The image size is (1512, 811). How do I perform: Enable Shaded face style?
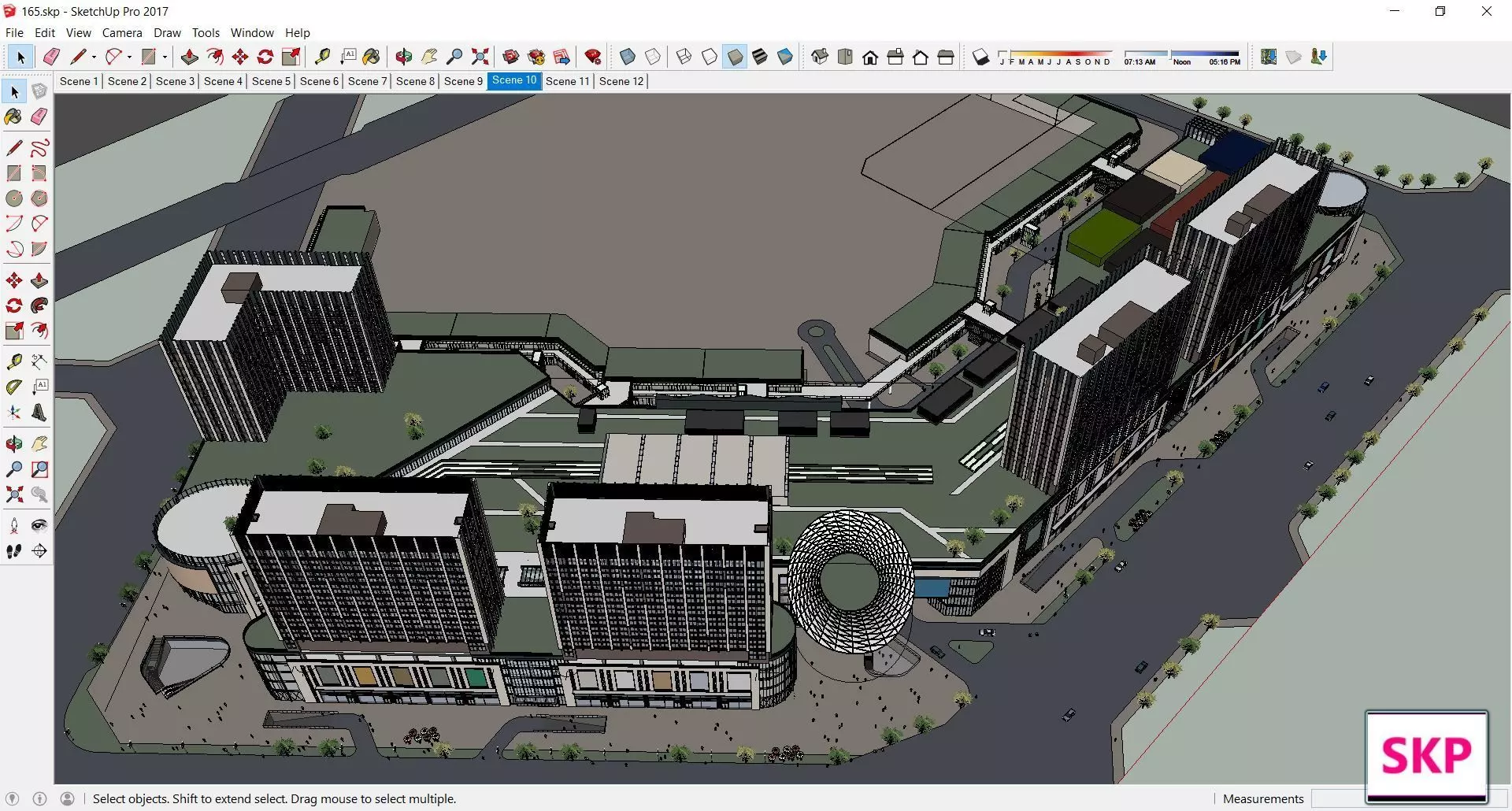tap(735, 57)
